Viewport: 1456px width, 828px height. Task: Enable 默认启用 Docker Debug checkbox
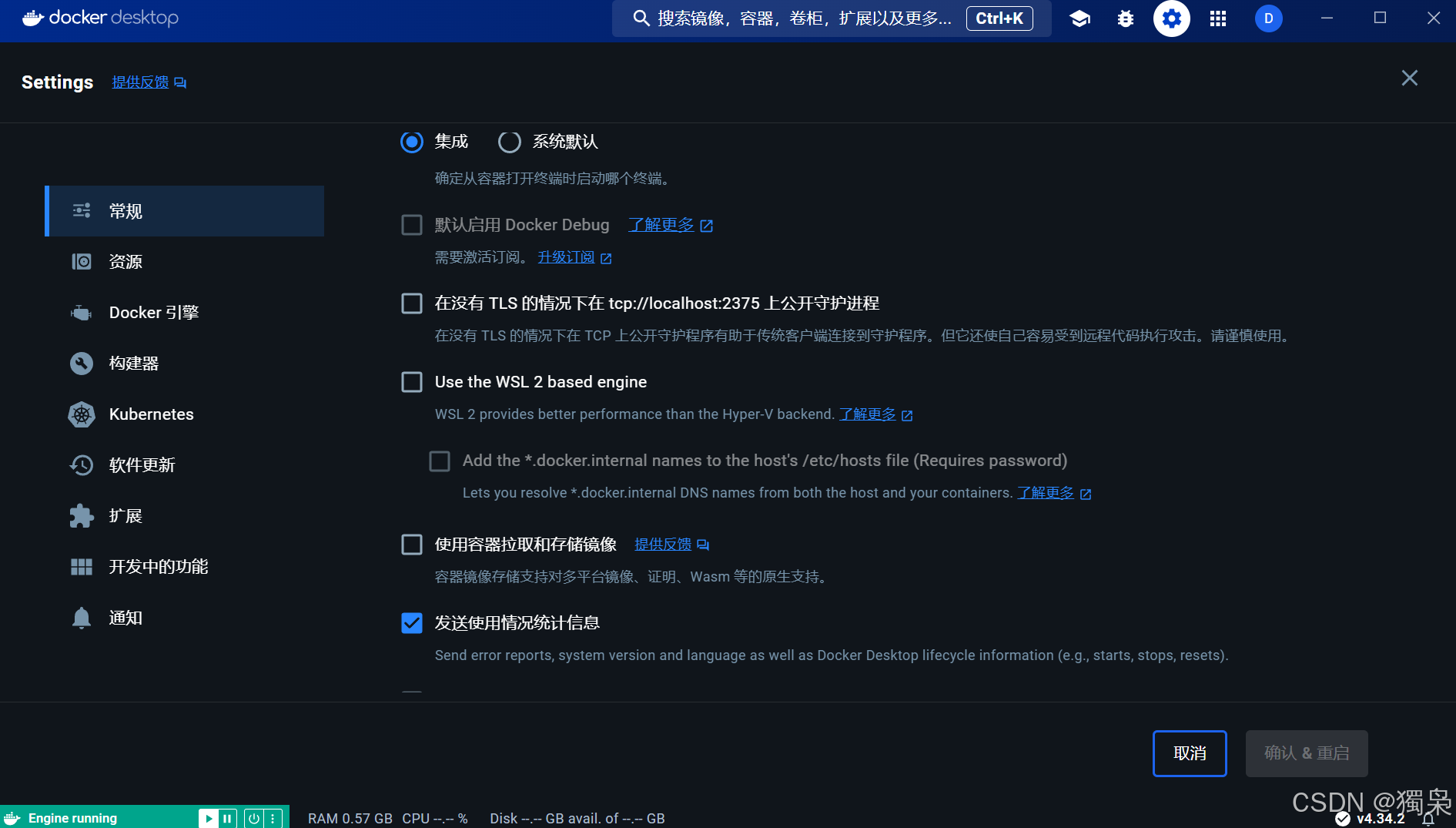point(412,225)
